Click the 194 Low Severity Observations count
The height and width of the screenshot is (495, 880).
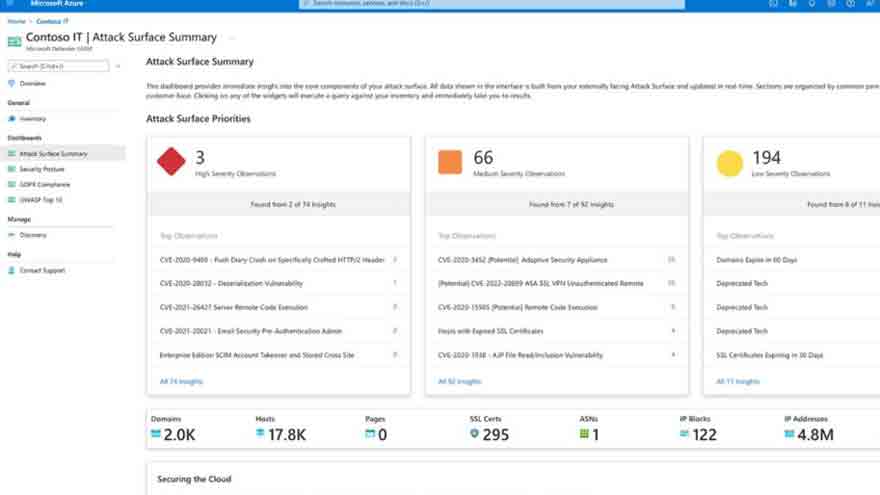(766, 158)
